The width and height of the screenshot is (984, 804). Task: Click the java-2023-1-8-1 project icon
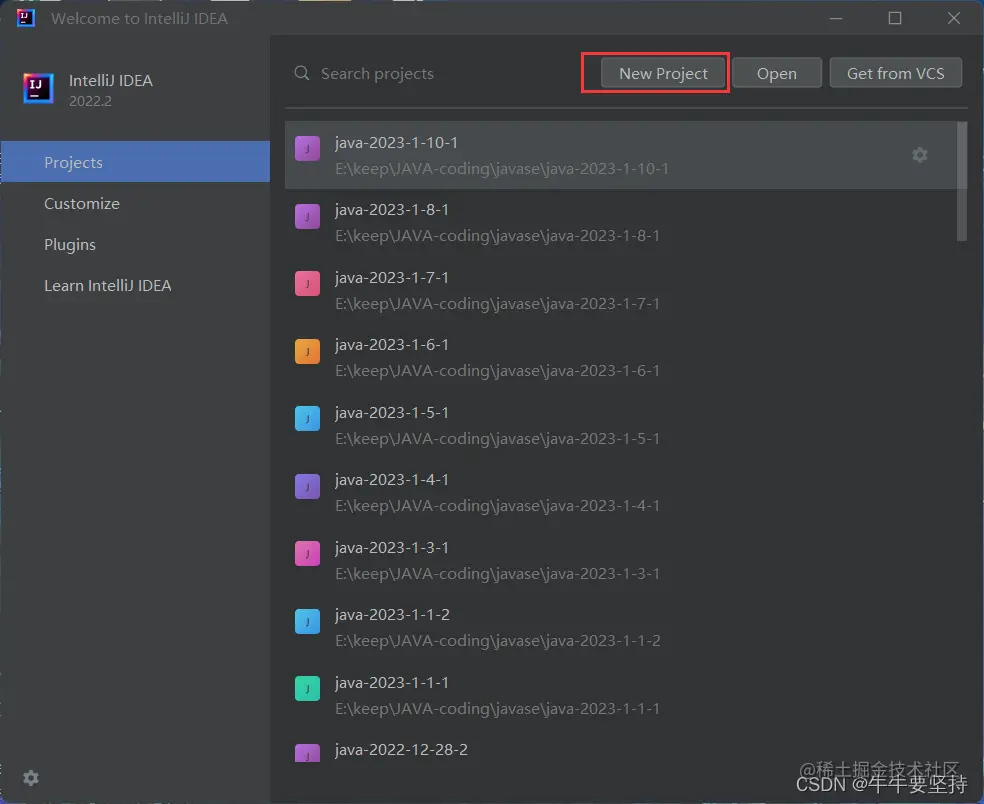coord(308,217)
